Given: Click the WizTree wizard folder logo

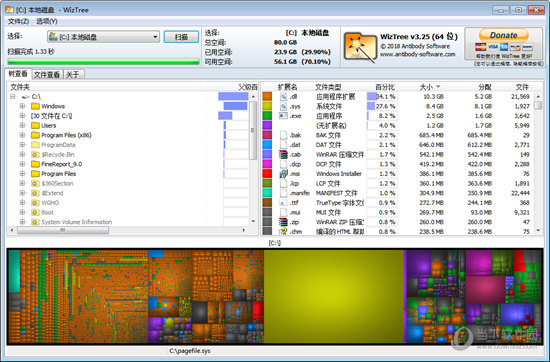Looking at the screenshot, I should (x=360, y=47).
